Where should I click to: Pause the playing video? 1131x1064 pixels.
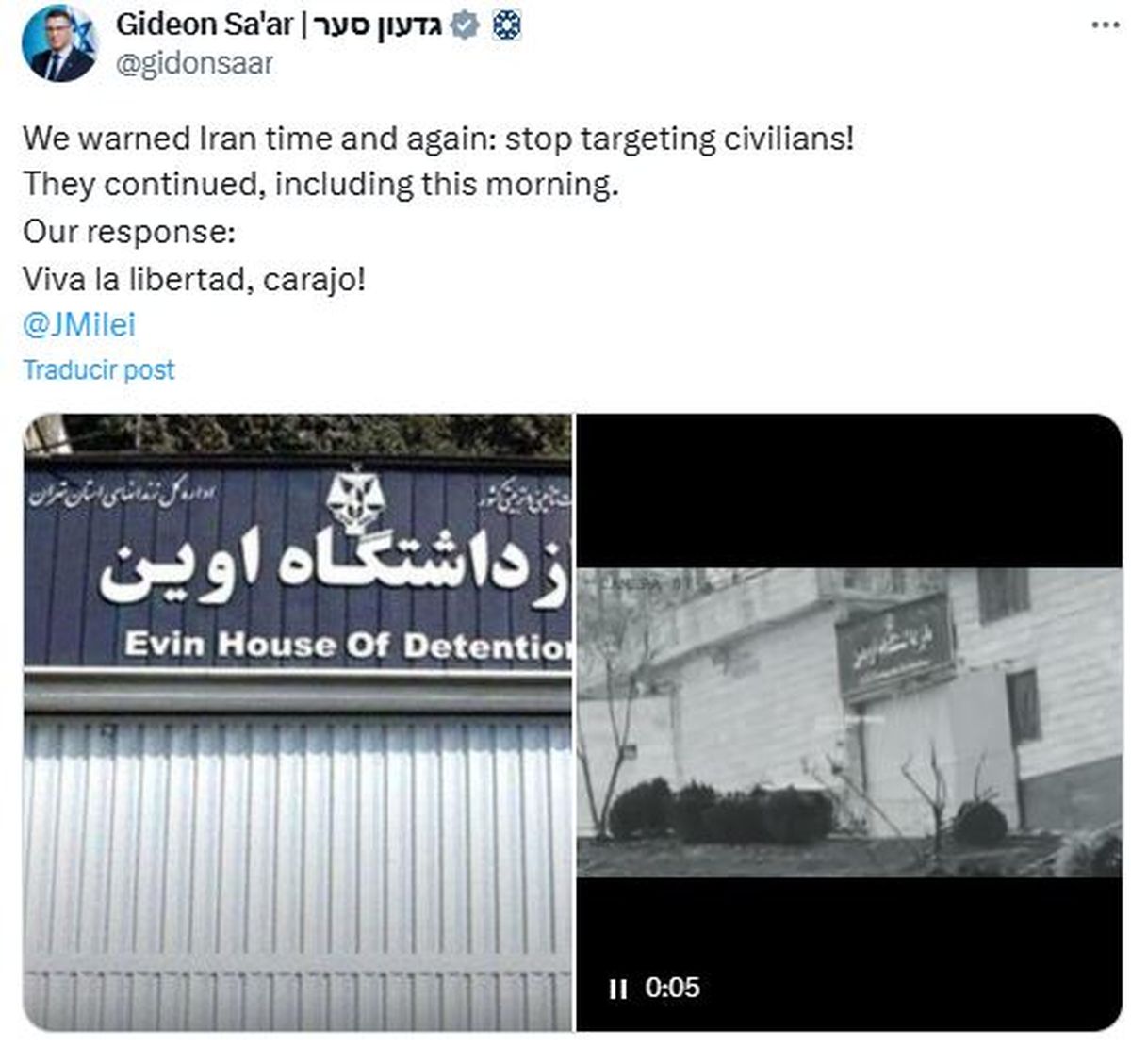click(618, 989)
